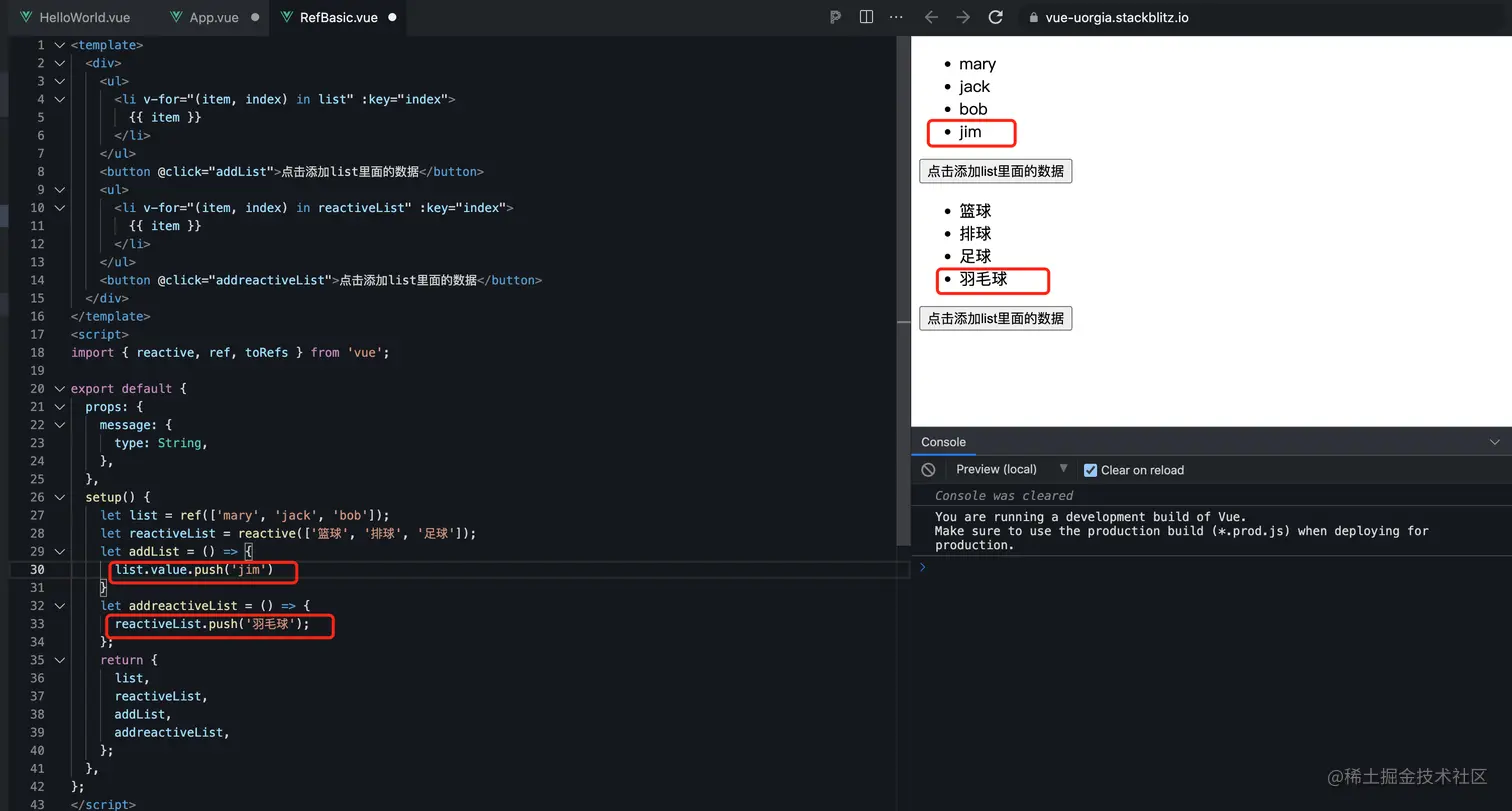Screen dimensions: 1512x811
Task: Fold the li v-for list block at line 4
Action: [x=60, y=99]
